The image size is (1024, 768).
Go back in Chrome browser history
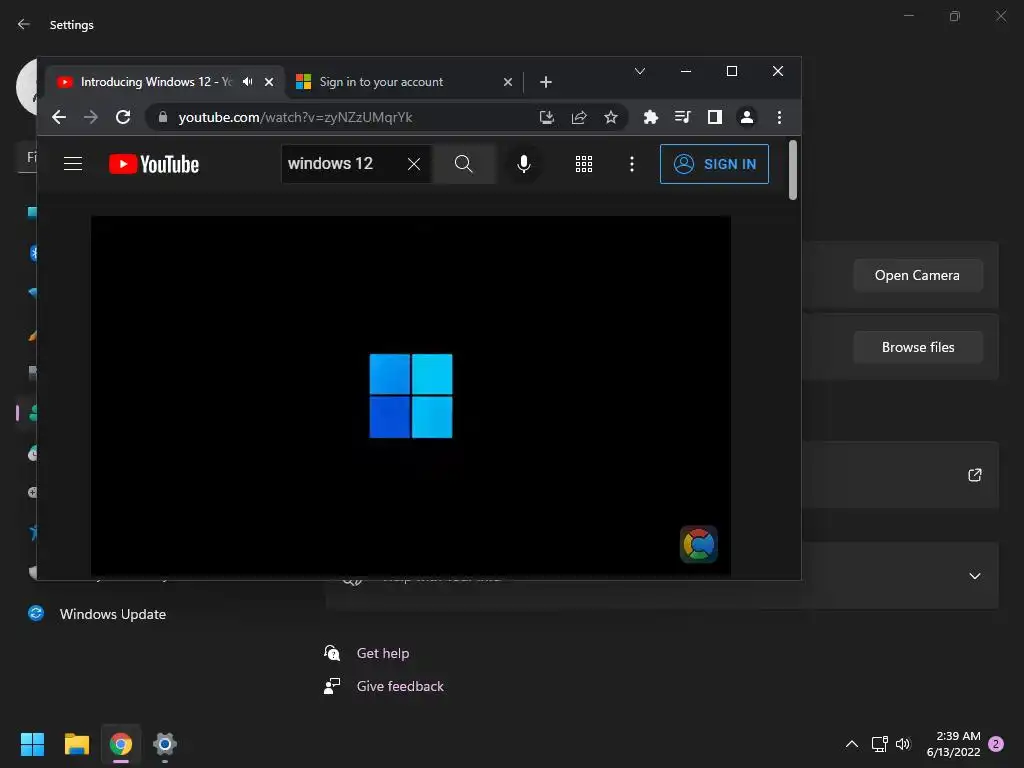[x=59, y=118]
